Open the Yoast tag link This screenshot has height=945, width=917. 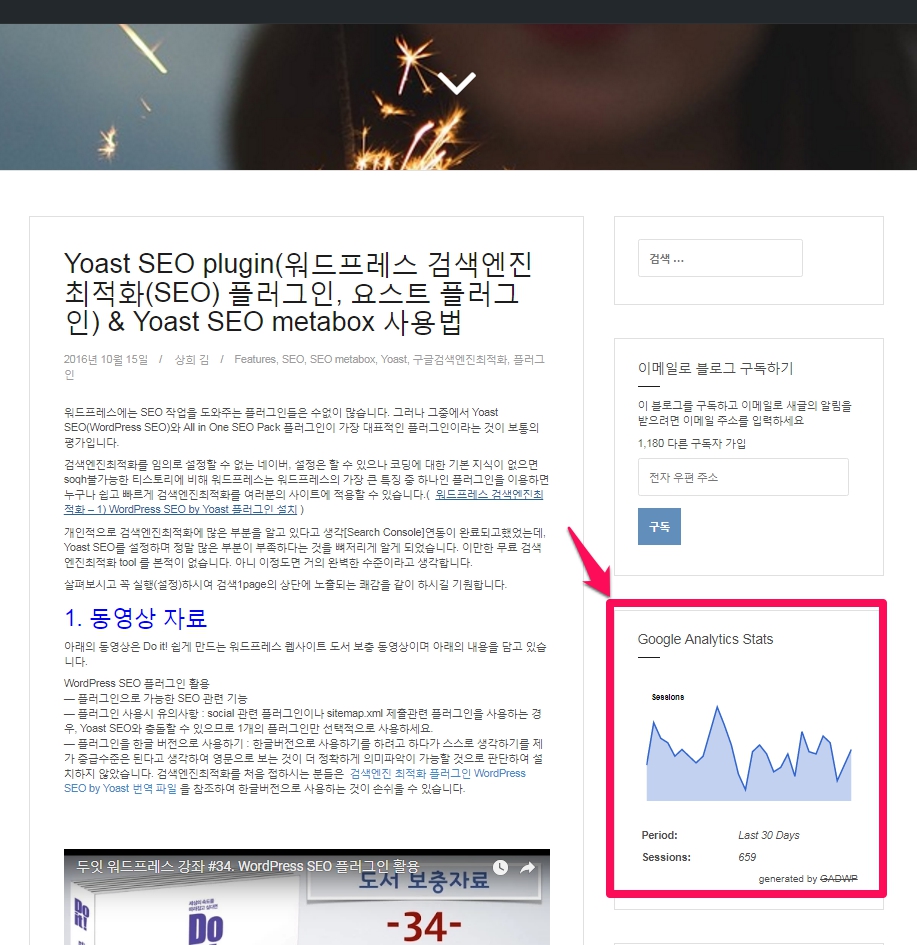point(393,361)
